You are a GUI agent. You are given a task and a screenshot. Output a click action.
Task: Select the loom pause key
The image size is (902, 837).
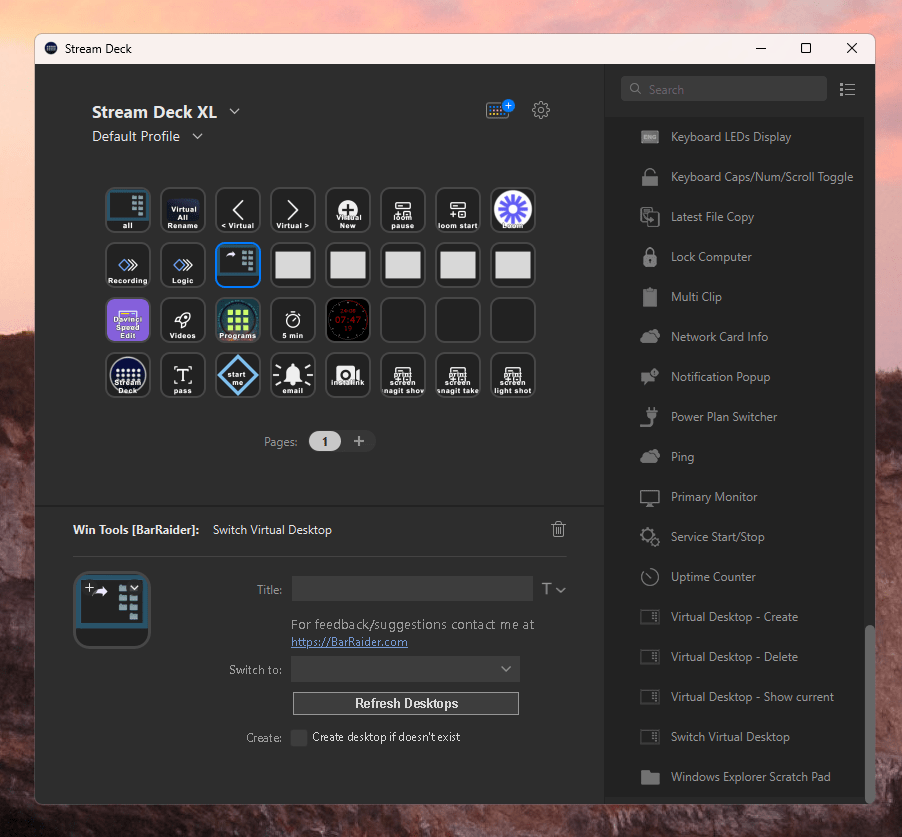tap(403, 210)
